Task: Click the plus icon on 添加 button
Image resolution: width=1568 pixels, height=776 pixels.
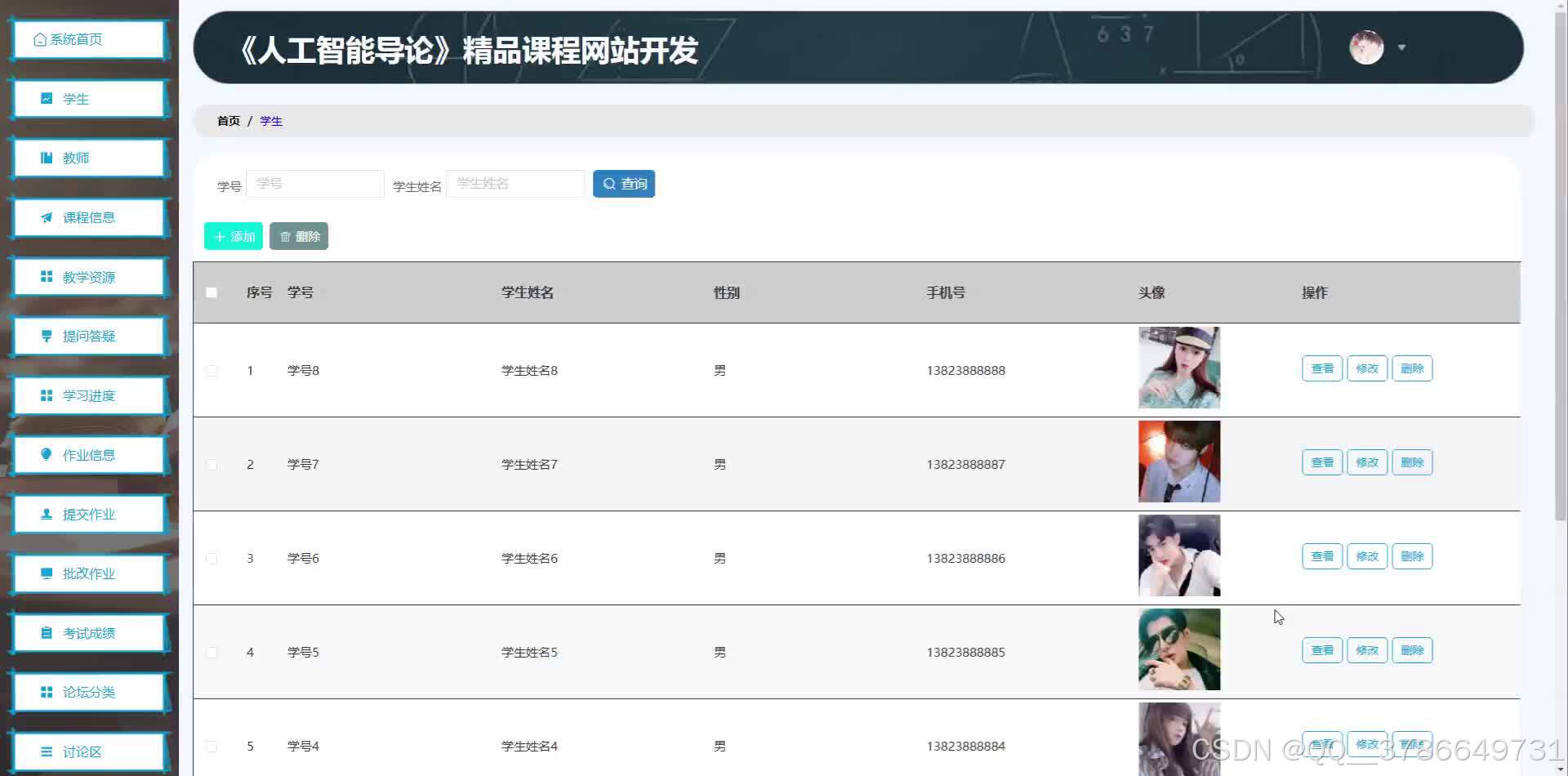Action: coord(219,237)
